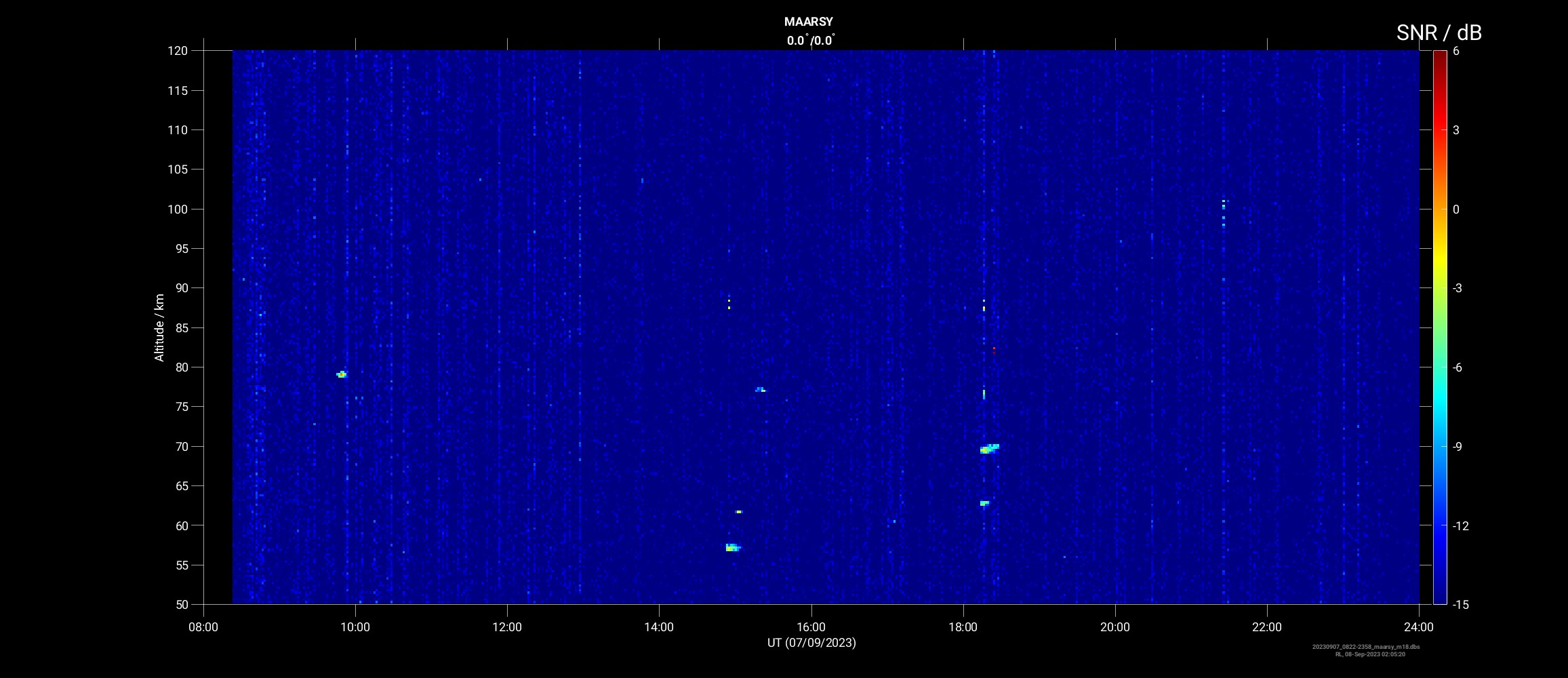Click the echo at 70 km after 18:00

(990, 448)
